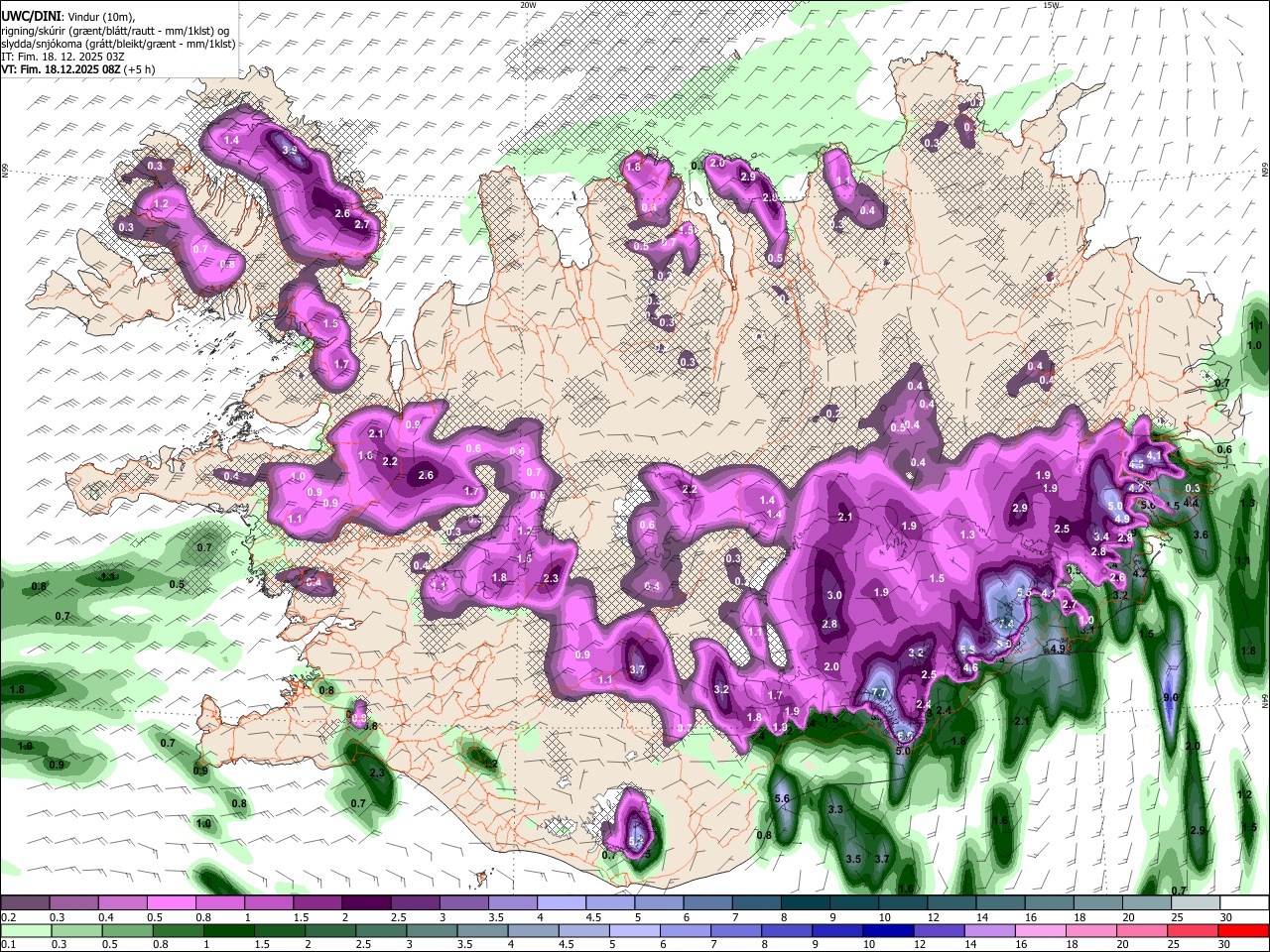Click lower scale swatch between 0.1 and 0.3
The image size is (1270, 952).
(25, 930)
